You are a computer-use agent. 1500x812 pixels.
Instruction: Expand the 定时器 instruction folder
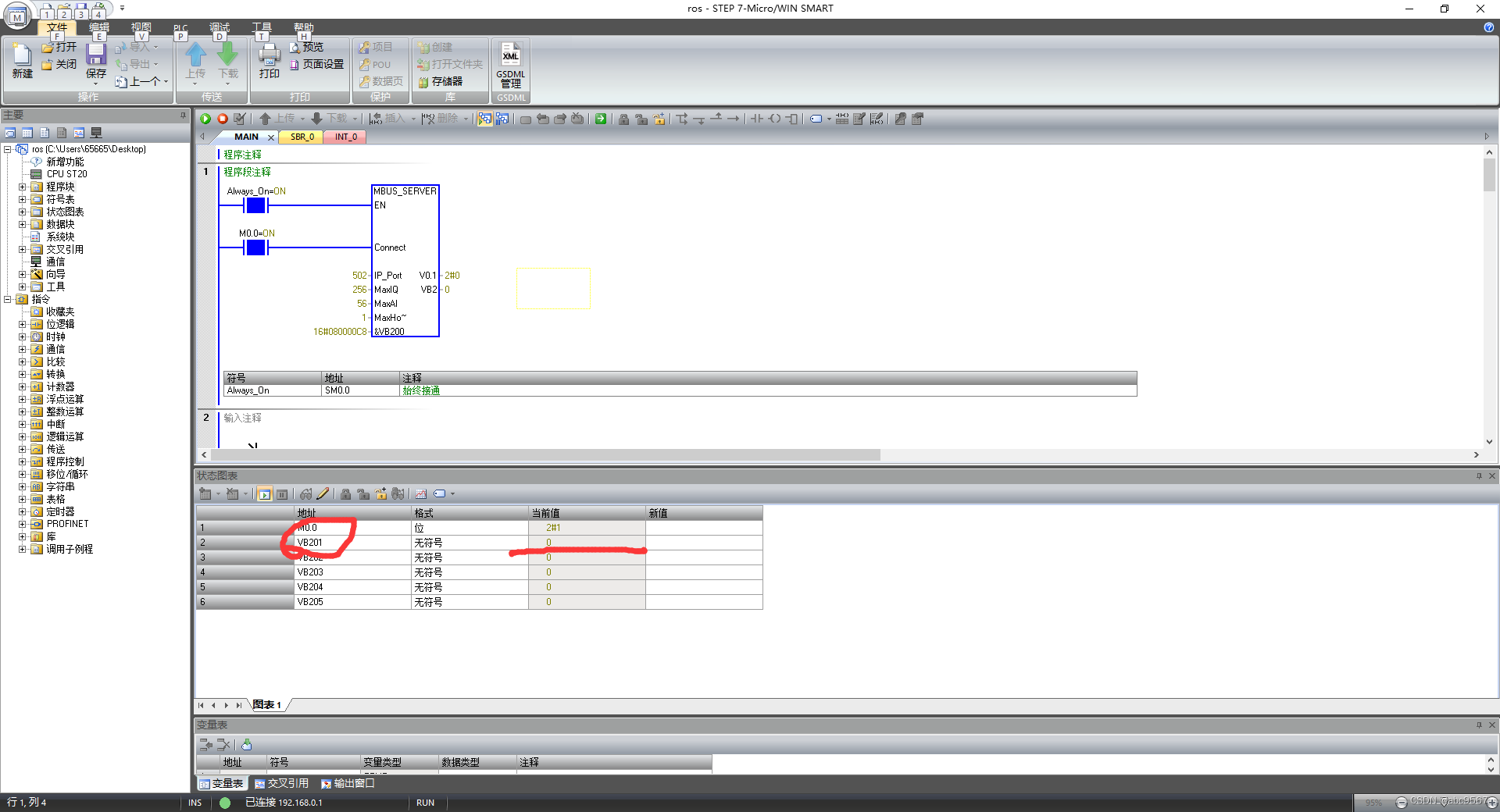click(x=23, y=511)
